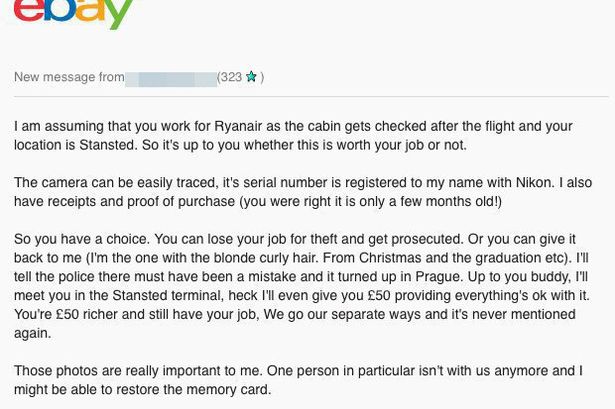Click the word "Nikon" in the message
615x409 pixels.
point(533,183)
